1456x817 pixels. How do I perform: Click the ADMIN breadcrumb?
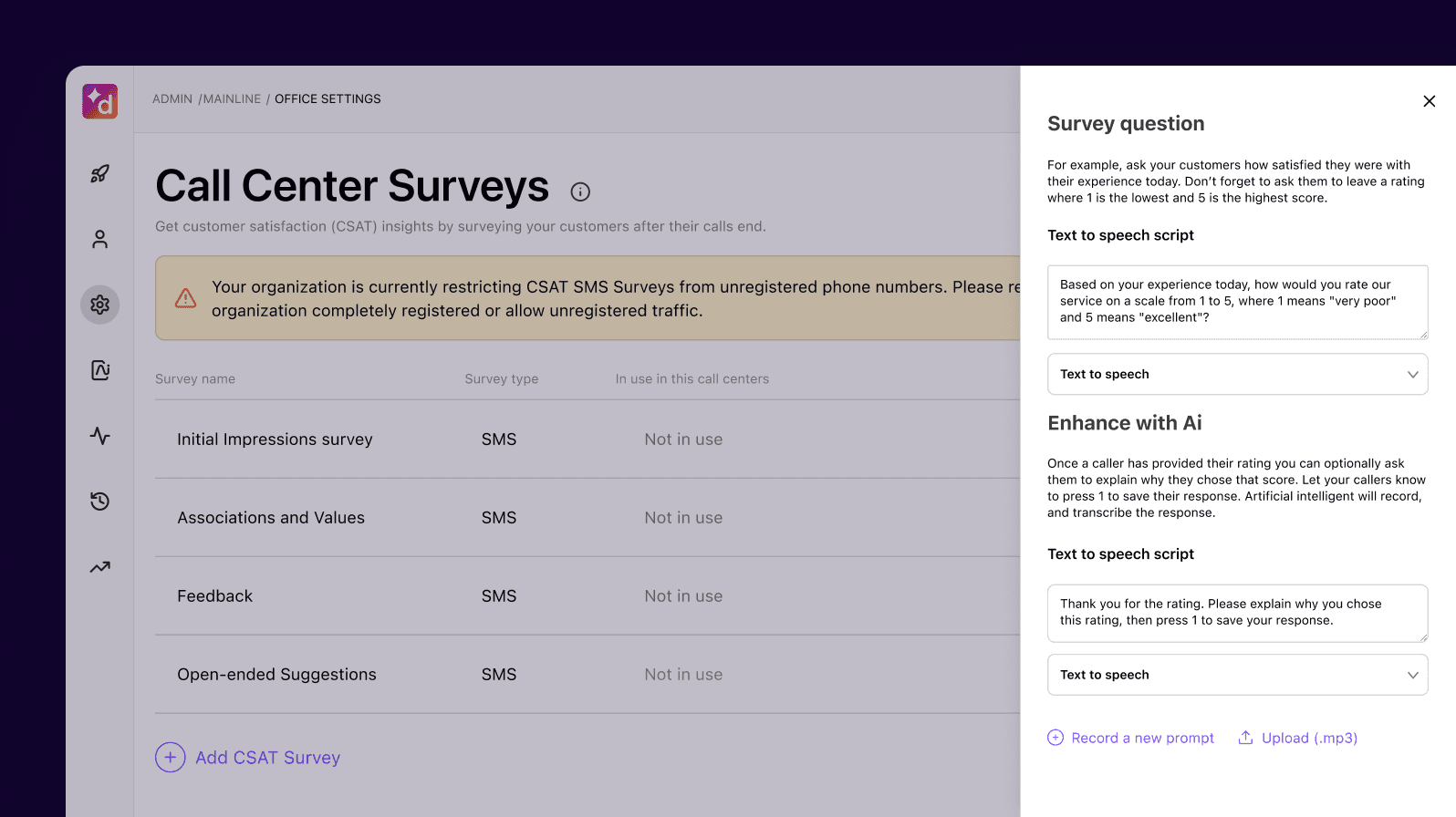pos(172,98)
